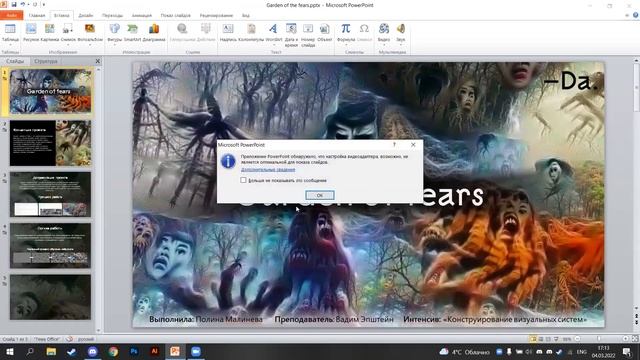Save the presentation from quick access toolbar

pos(14,4)
